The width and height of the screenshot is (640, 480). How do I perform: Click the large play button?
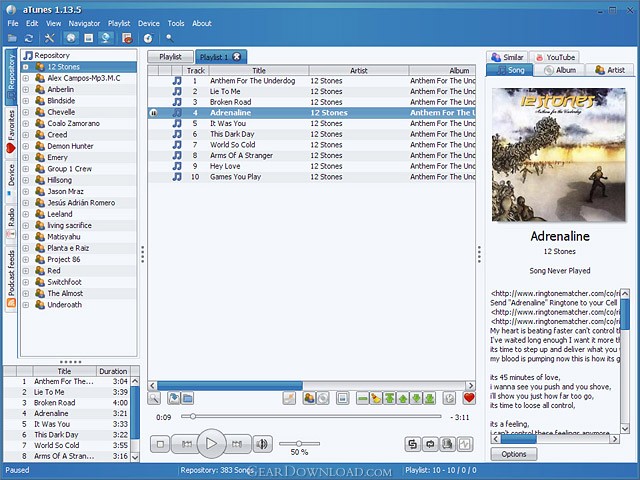click(211, 443)
